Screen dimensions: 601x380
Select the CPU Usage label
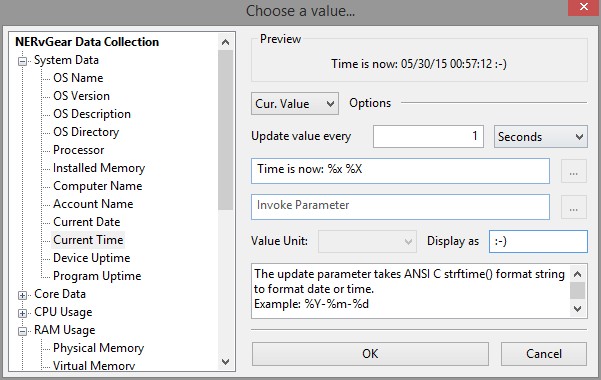pos(63,312)
